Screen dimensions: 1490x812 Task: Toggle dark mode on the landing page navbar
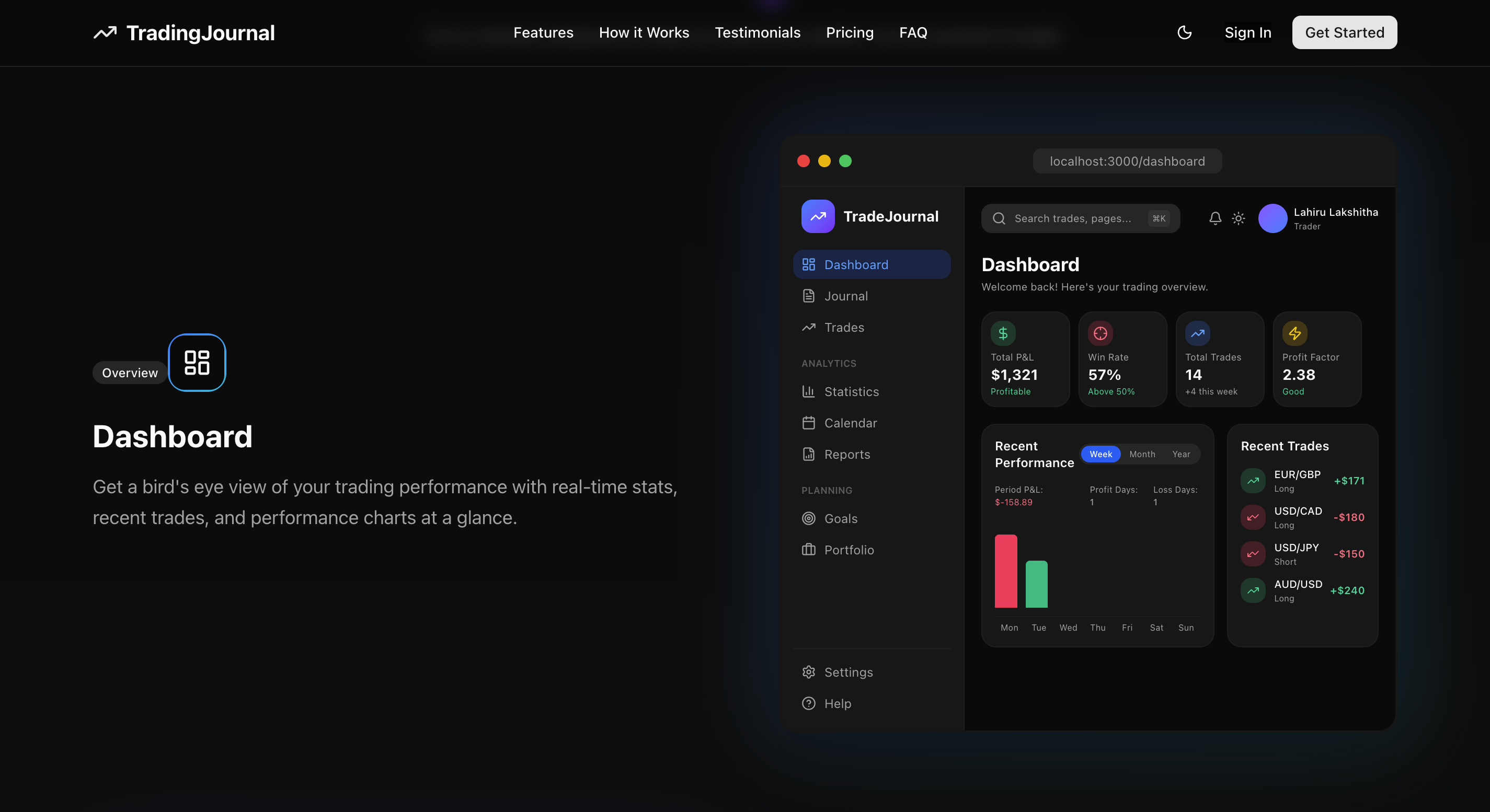click(x=1185, y=32)
